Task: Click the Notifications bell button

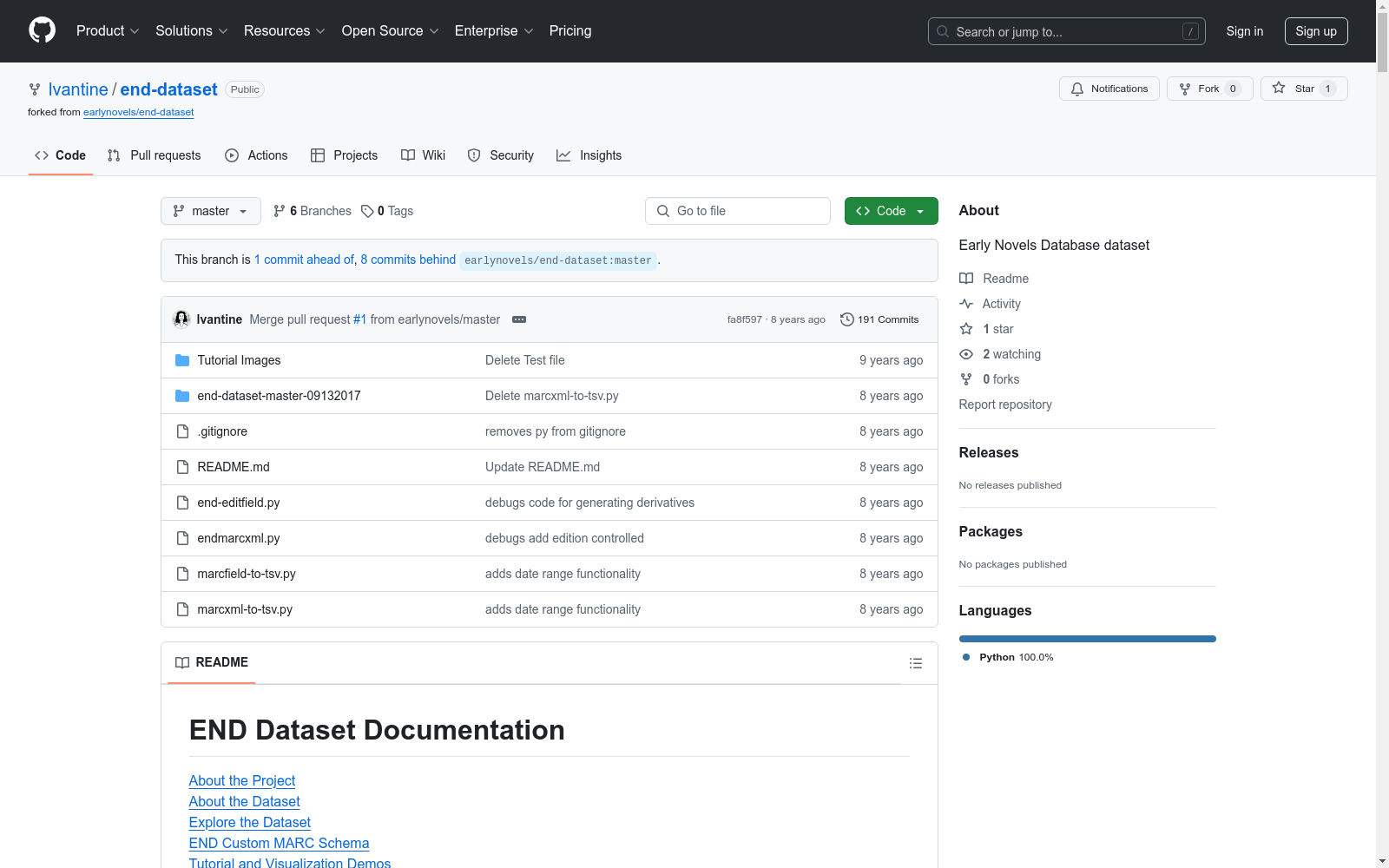Action: click(1109, 89)
